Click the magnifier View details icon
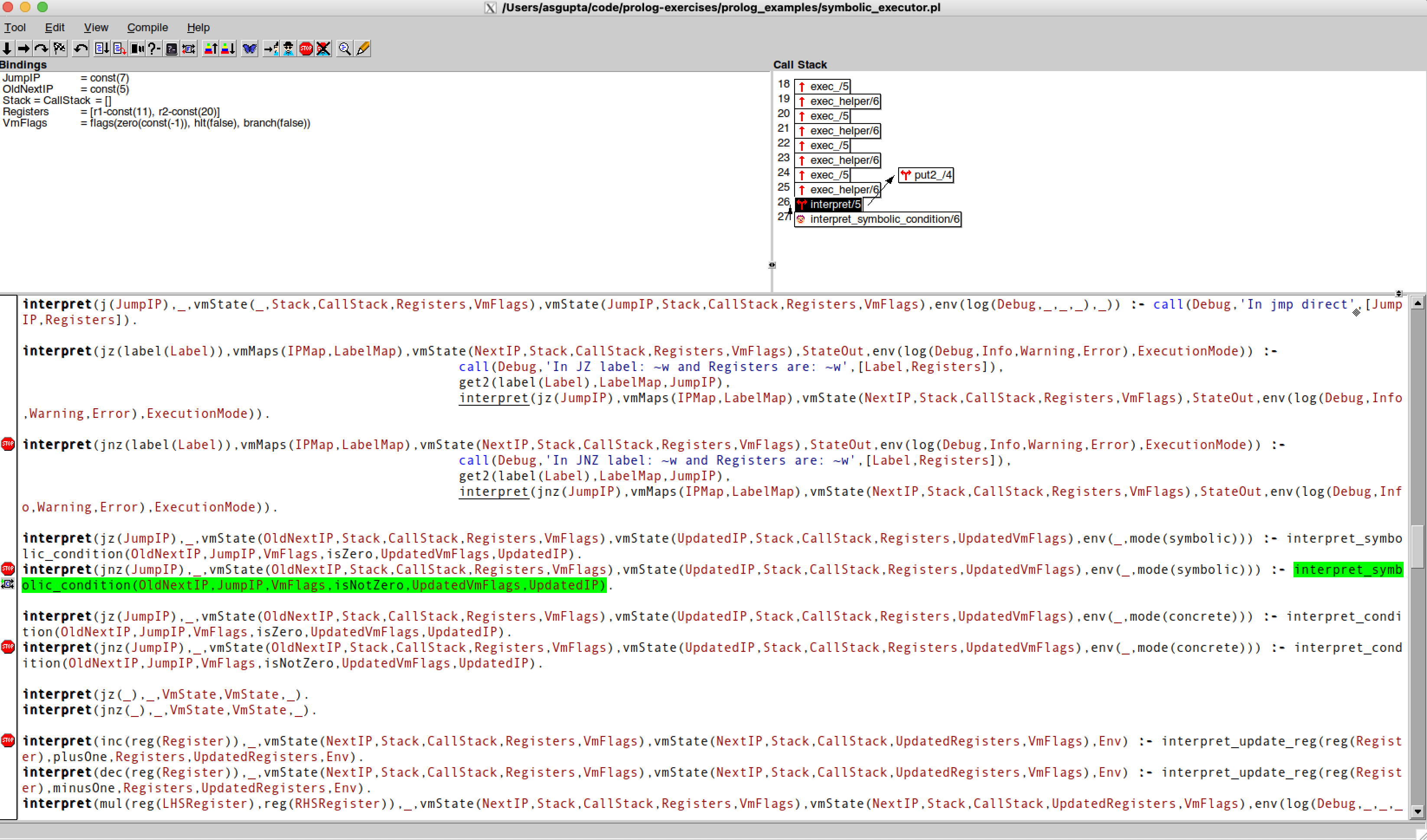1427x840 pixels. click(344, 49)
